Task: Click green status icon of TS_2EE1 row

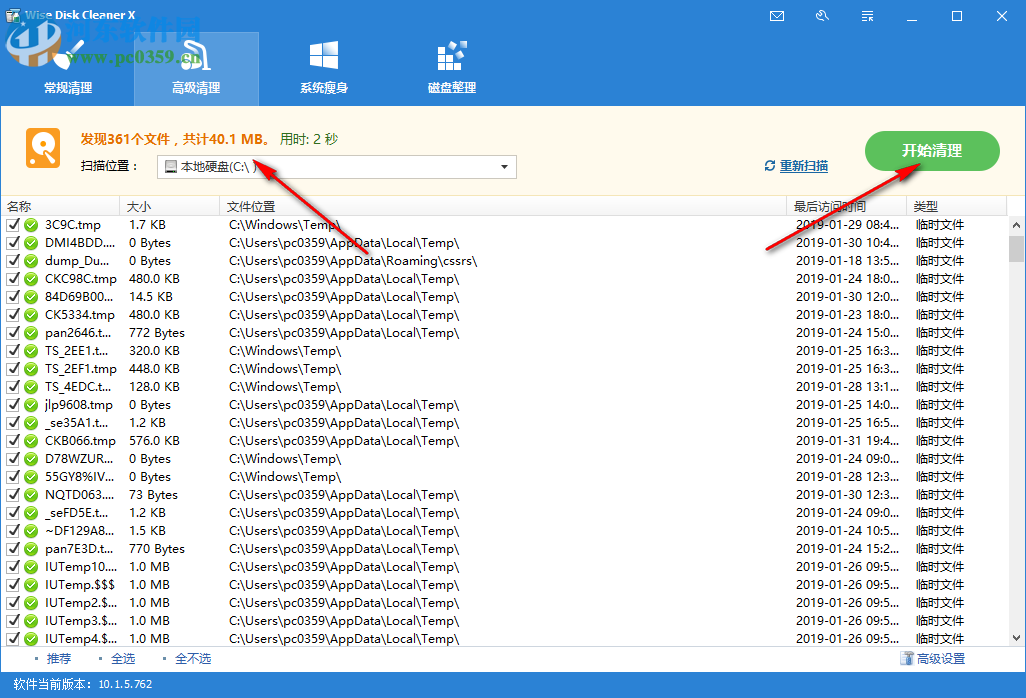Action: [31, 351]
